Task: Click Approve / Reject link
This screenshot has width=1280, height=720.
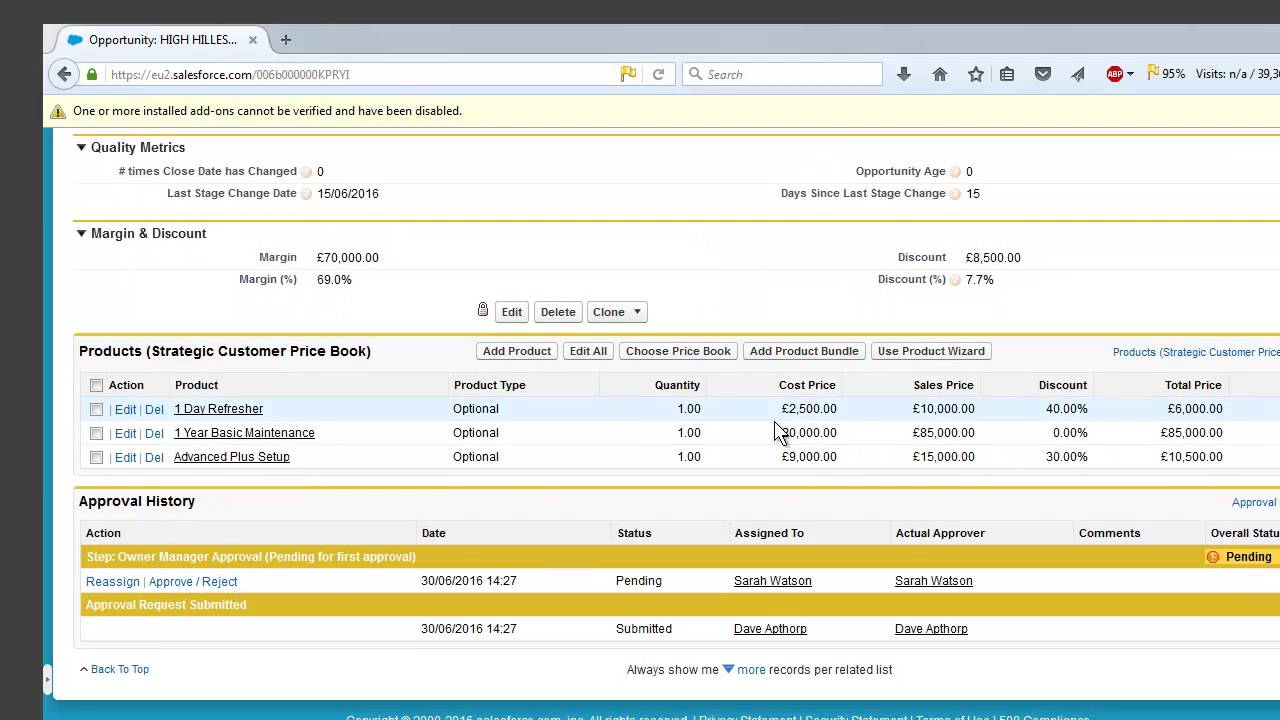Action: click(193, 581)
